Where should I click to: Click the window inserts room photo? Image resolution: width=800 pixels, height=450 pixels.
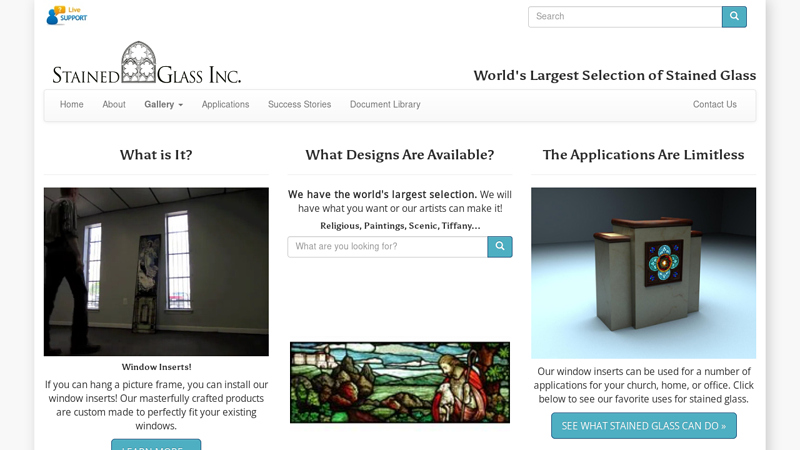click(156, 271)
